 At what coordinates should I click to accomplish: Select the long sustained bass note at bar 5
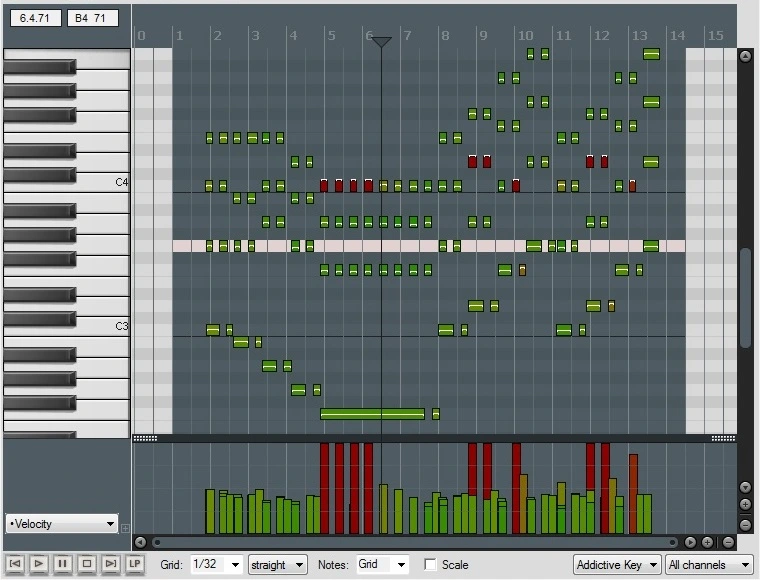pos(372,414)
